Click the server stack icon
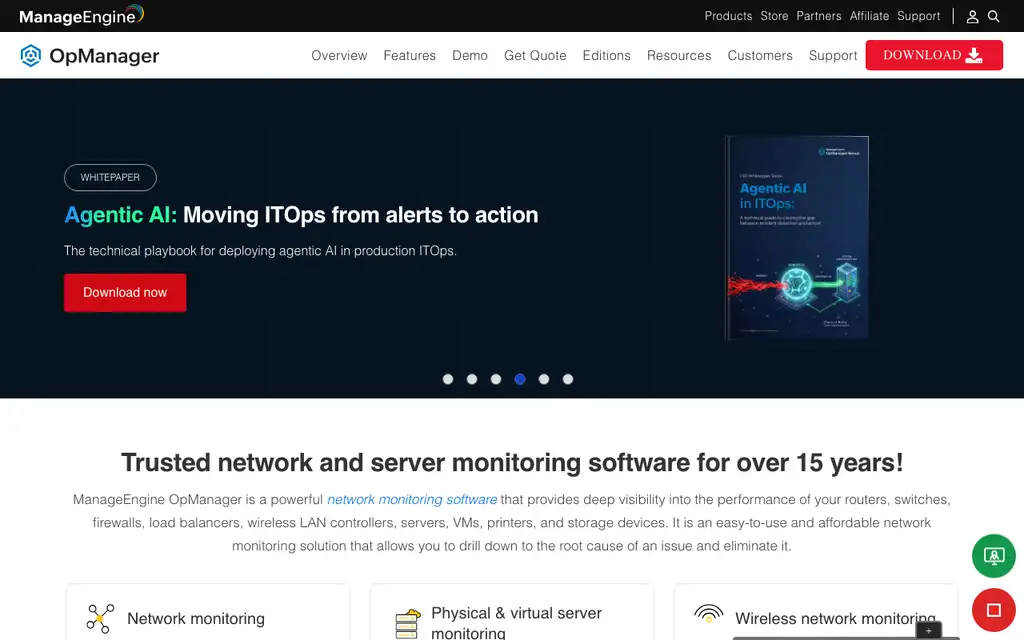1024x640 pixels. coord(408,624)
